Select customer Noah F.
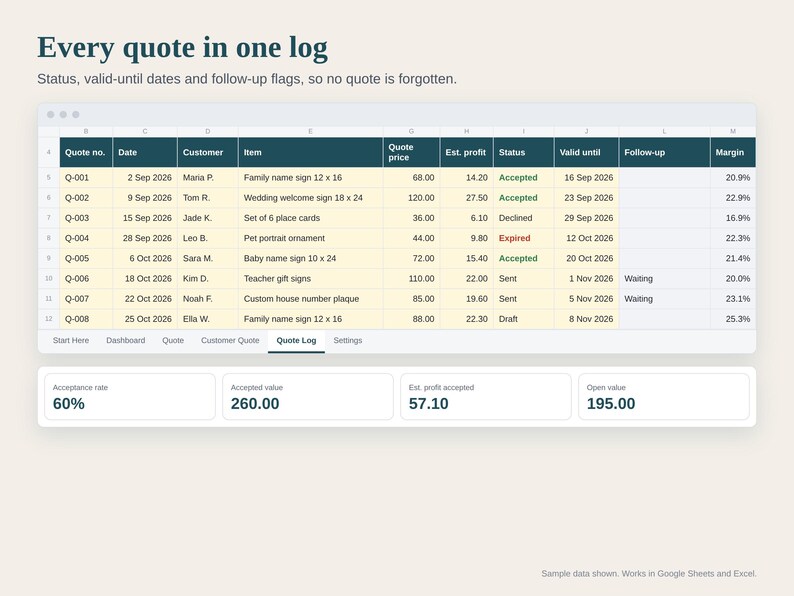 208,299
